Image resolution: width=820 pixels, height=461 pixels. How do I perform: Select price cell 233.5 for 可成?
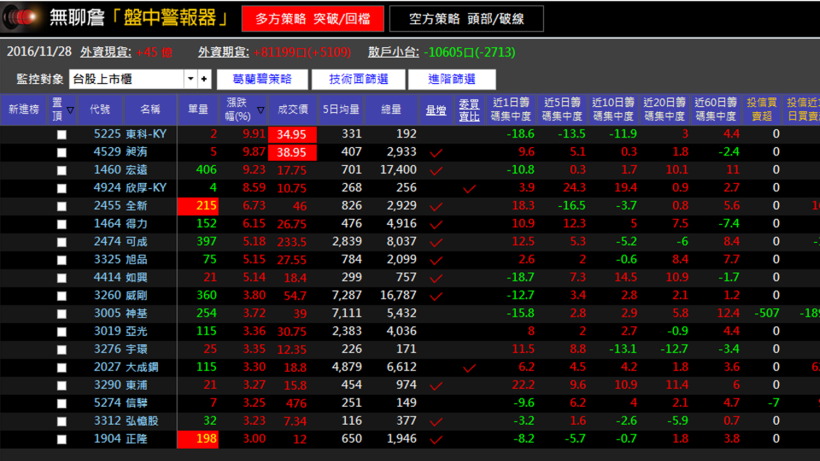click(292, 242)
